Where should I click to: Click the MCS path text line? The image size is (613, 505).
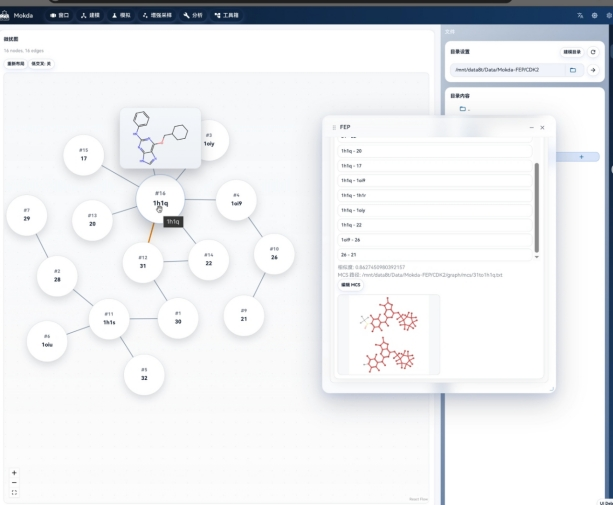[x=420, y=275]
